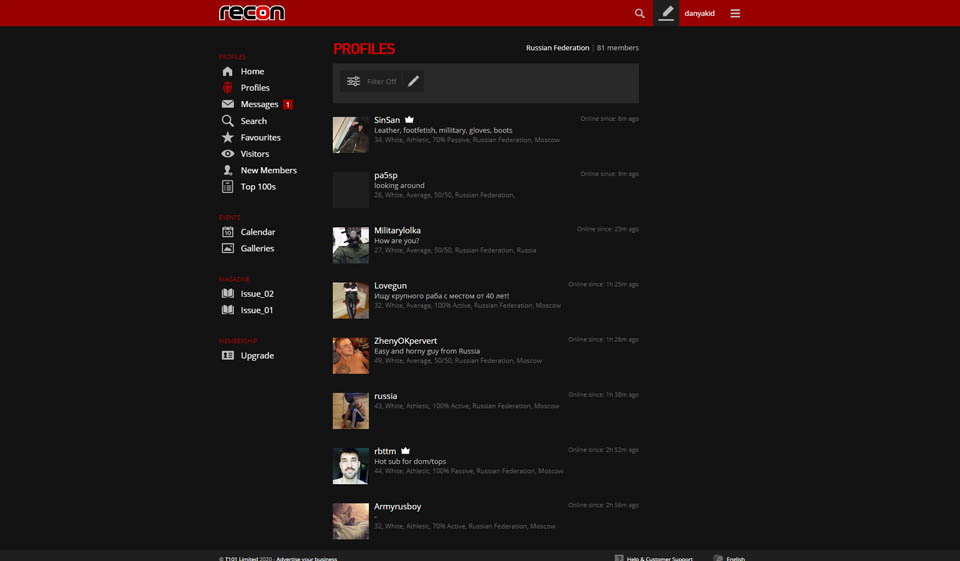Screen dimensions: 960x561
Task: Open SinSan profile thumbnail
Action: [350, 134]
